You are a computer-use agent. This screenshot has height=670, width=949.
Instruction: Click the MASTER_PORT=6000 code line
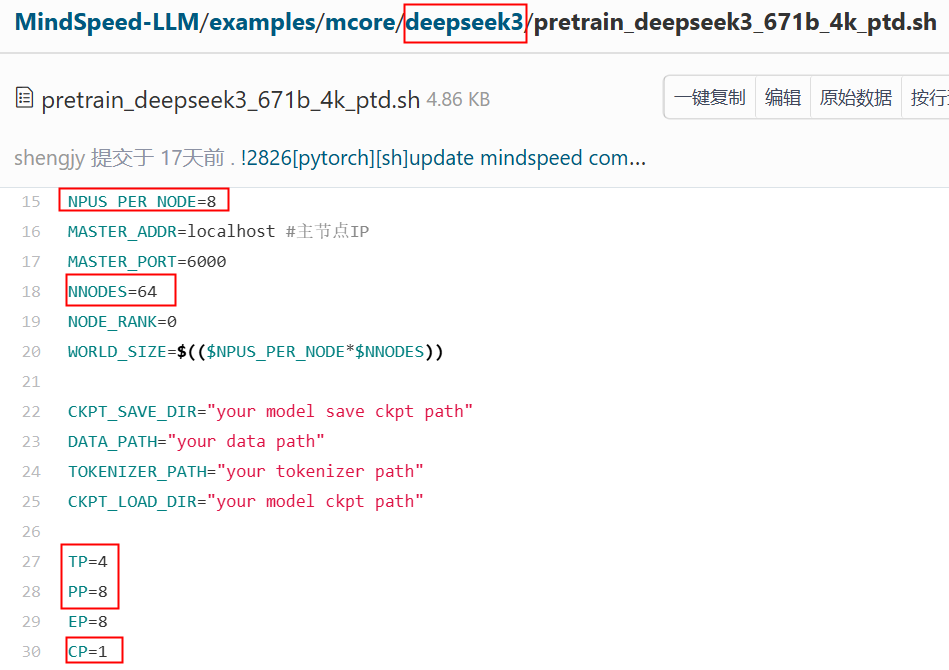147,261
